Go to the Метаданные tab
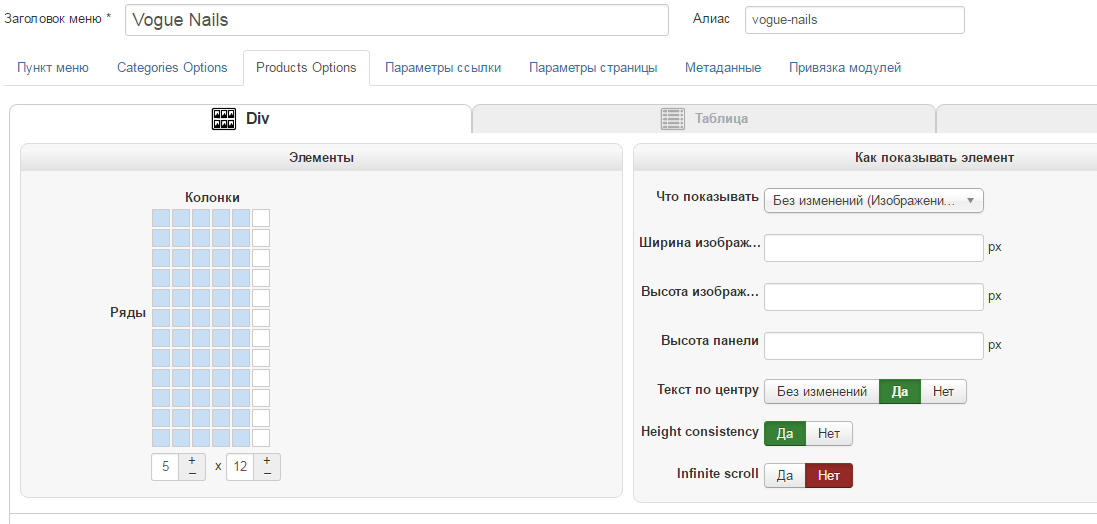This screenshot has height=524, width=1097. (723, 68)
